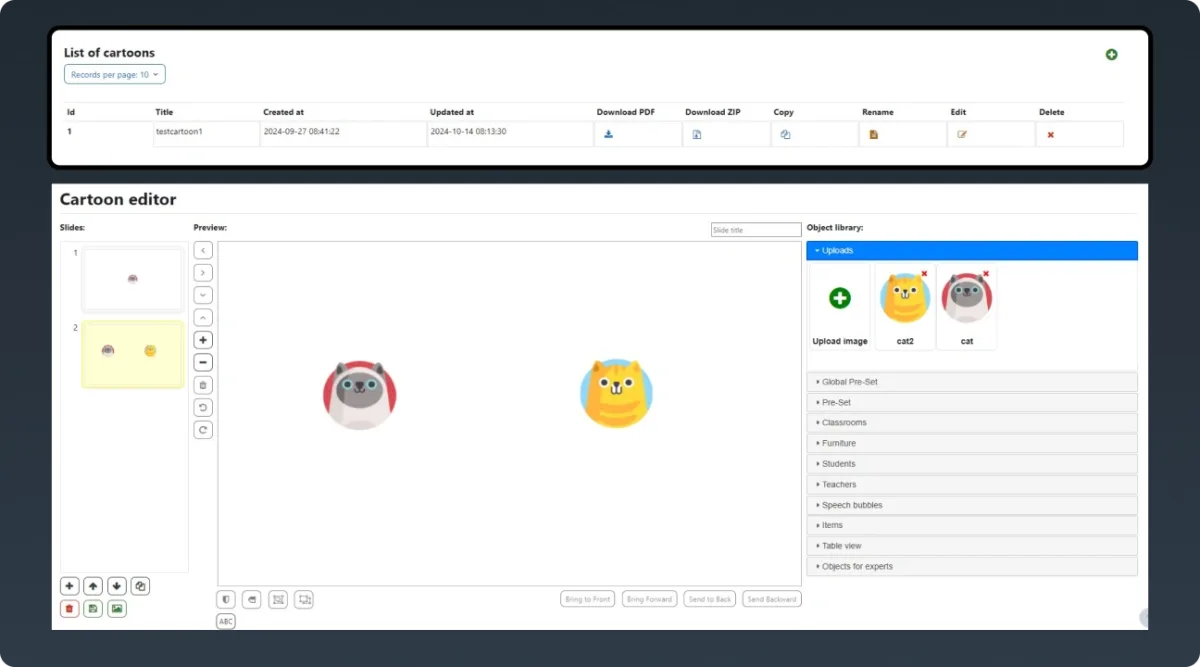This screenshot has height=667, width=1200.
Task: Add text with the ABC button
Action: pyautogui.click(x=226, y=621)
